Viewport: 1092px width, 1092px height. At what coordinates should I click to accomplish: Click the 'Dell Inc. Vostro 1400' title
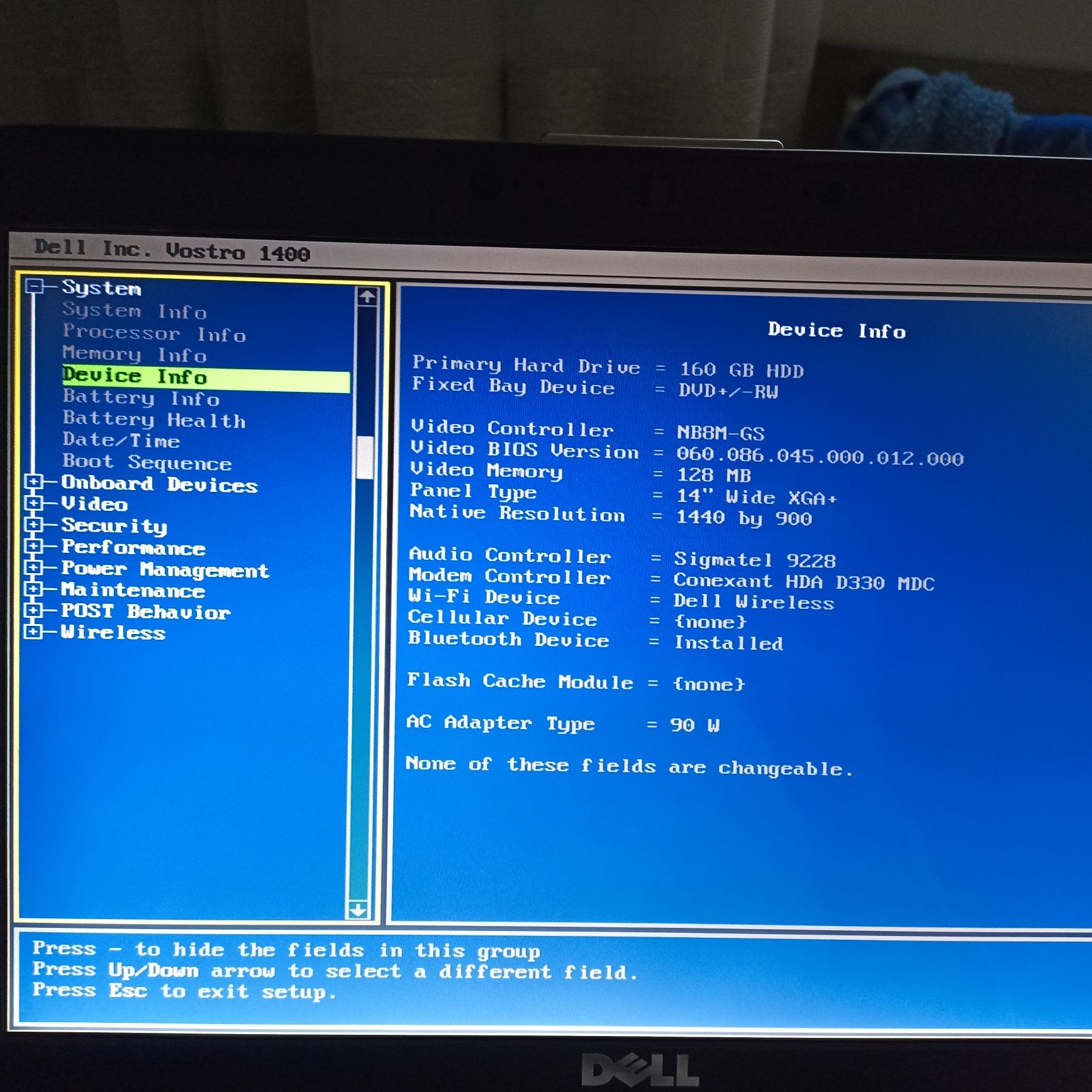click(x=172, y=250)
